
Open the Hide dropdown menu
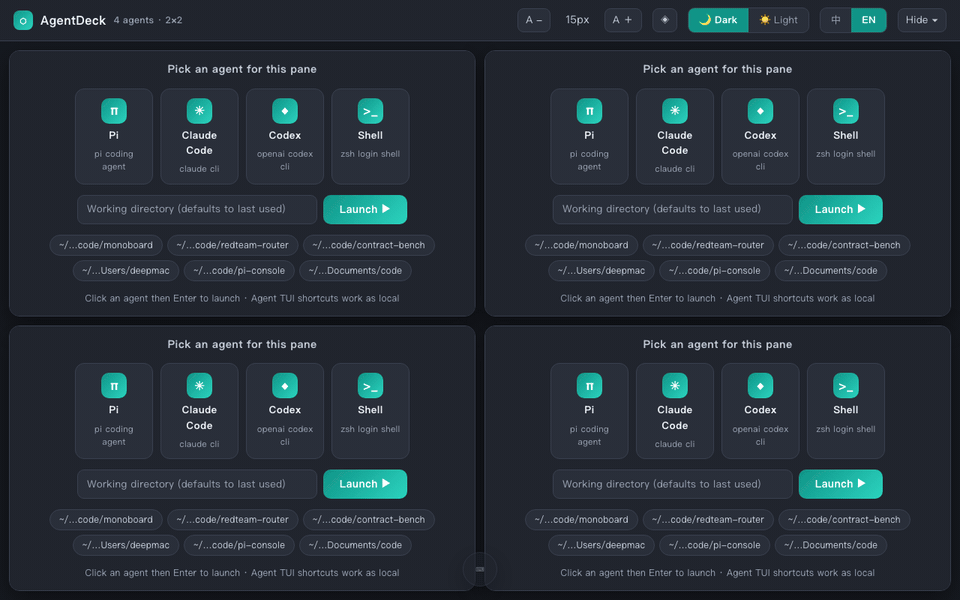click(x=921, y=20)
